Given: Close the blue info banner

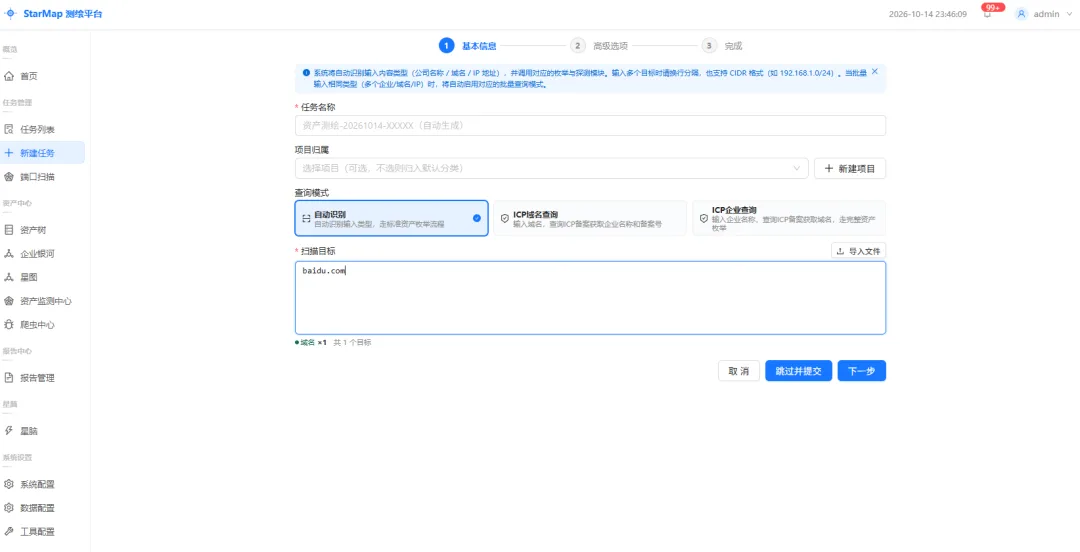Looking at the screenshot, I should pos(875,71).
